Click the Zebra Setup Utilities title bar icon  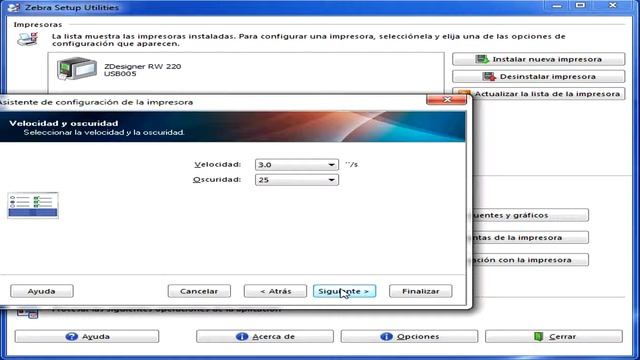(x=13, y=7)
